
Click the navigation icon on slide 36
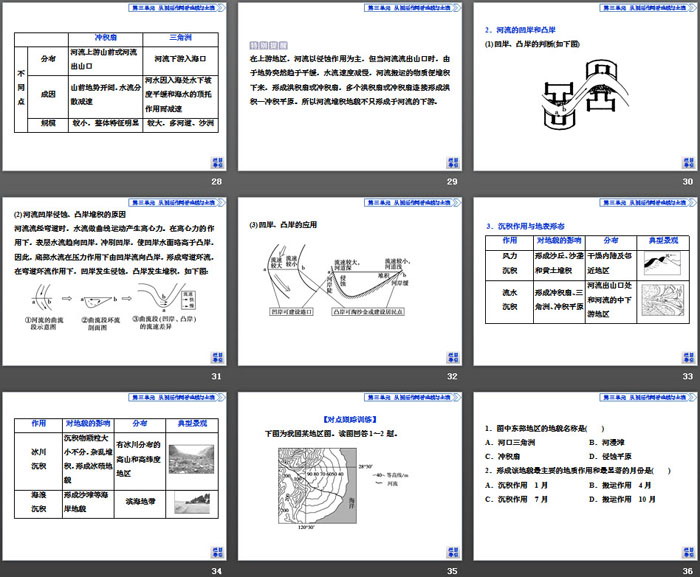(689, 552)
